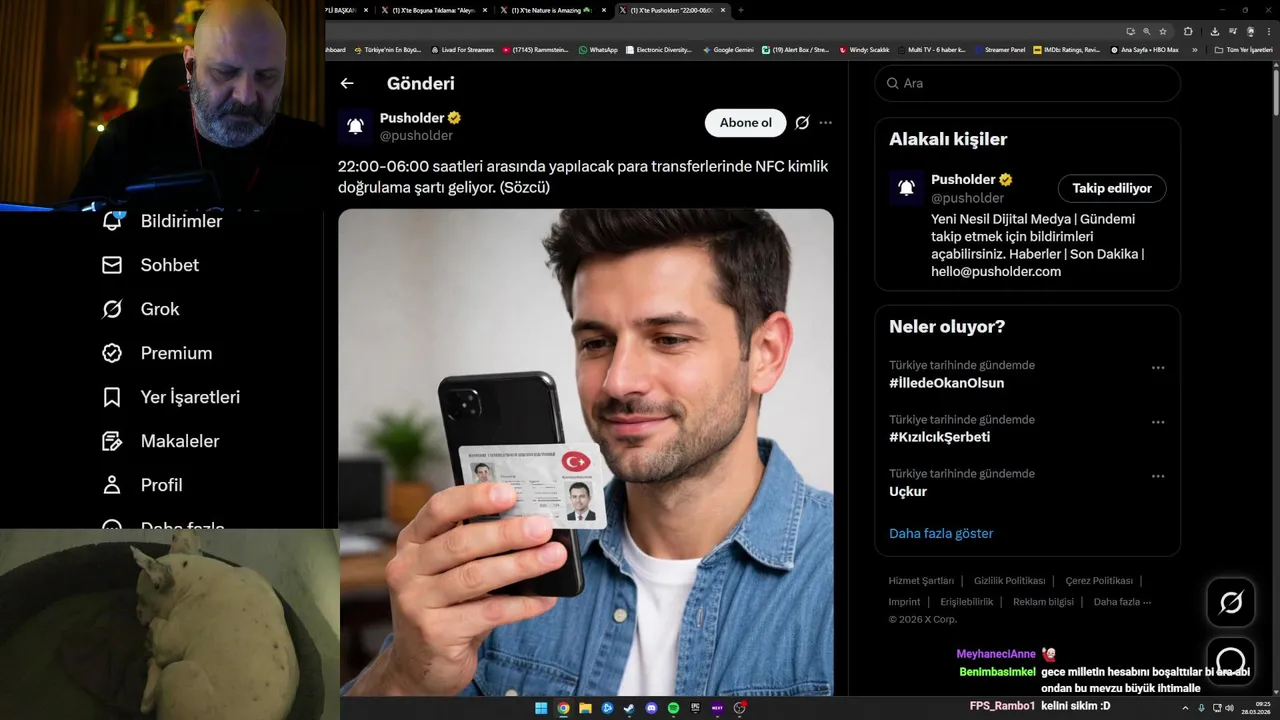The height and width of the screenshot is (720, 1280).
Task: Open Grok from the sidebar
Action: pyautogui.click(x=141, y=309)
